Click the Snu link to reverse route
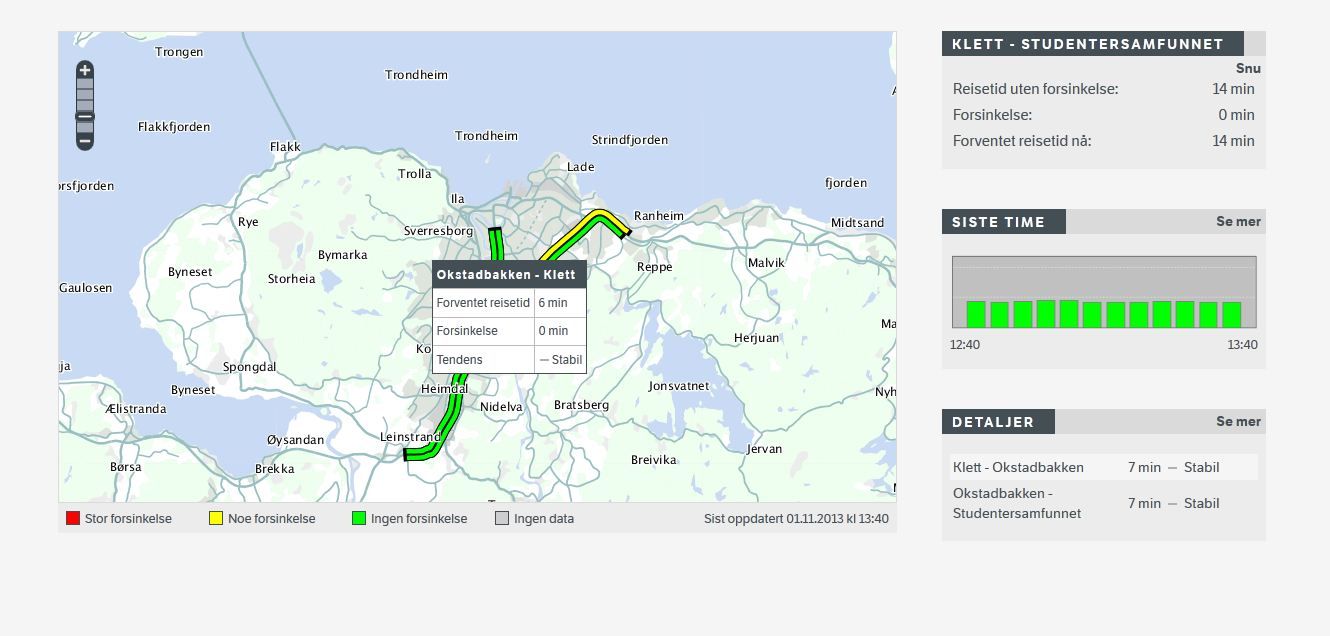 (x=1247, y=69)
